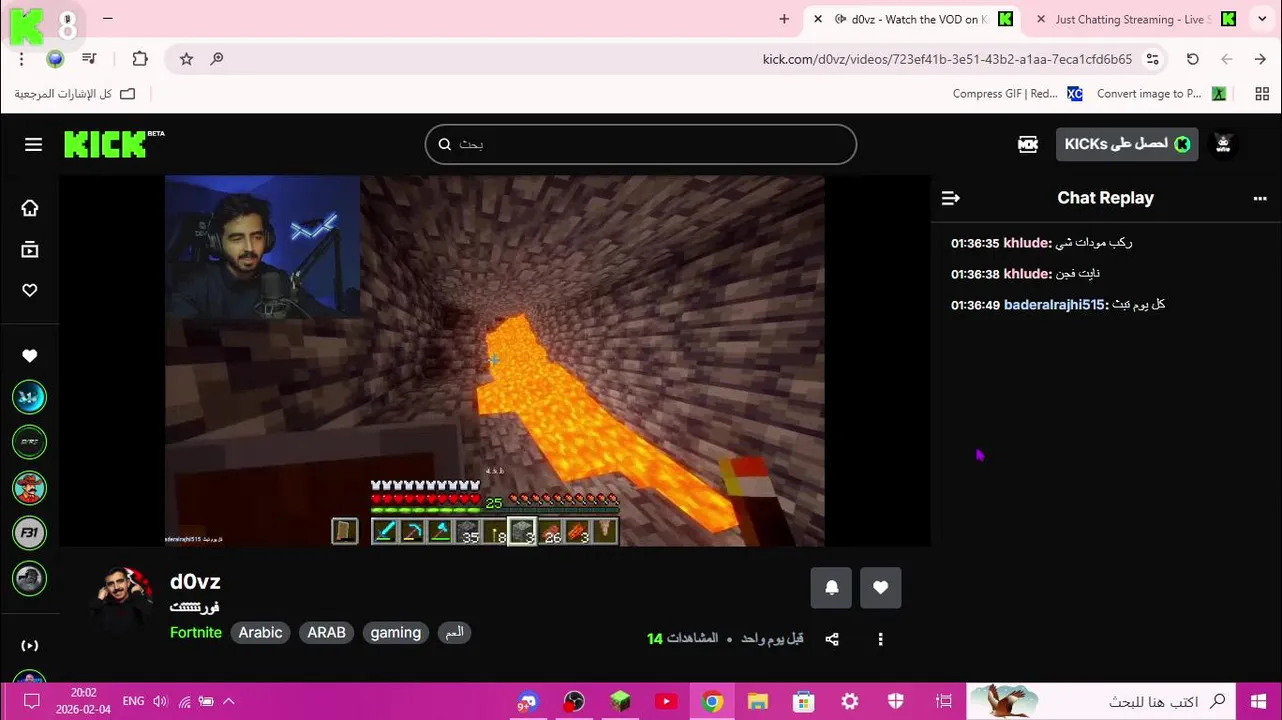Bookmark this page with star icon
The width and height of the screenshot is (1282, 720).
click(x=186, y=59)
